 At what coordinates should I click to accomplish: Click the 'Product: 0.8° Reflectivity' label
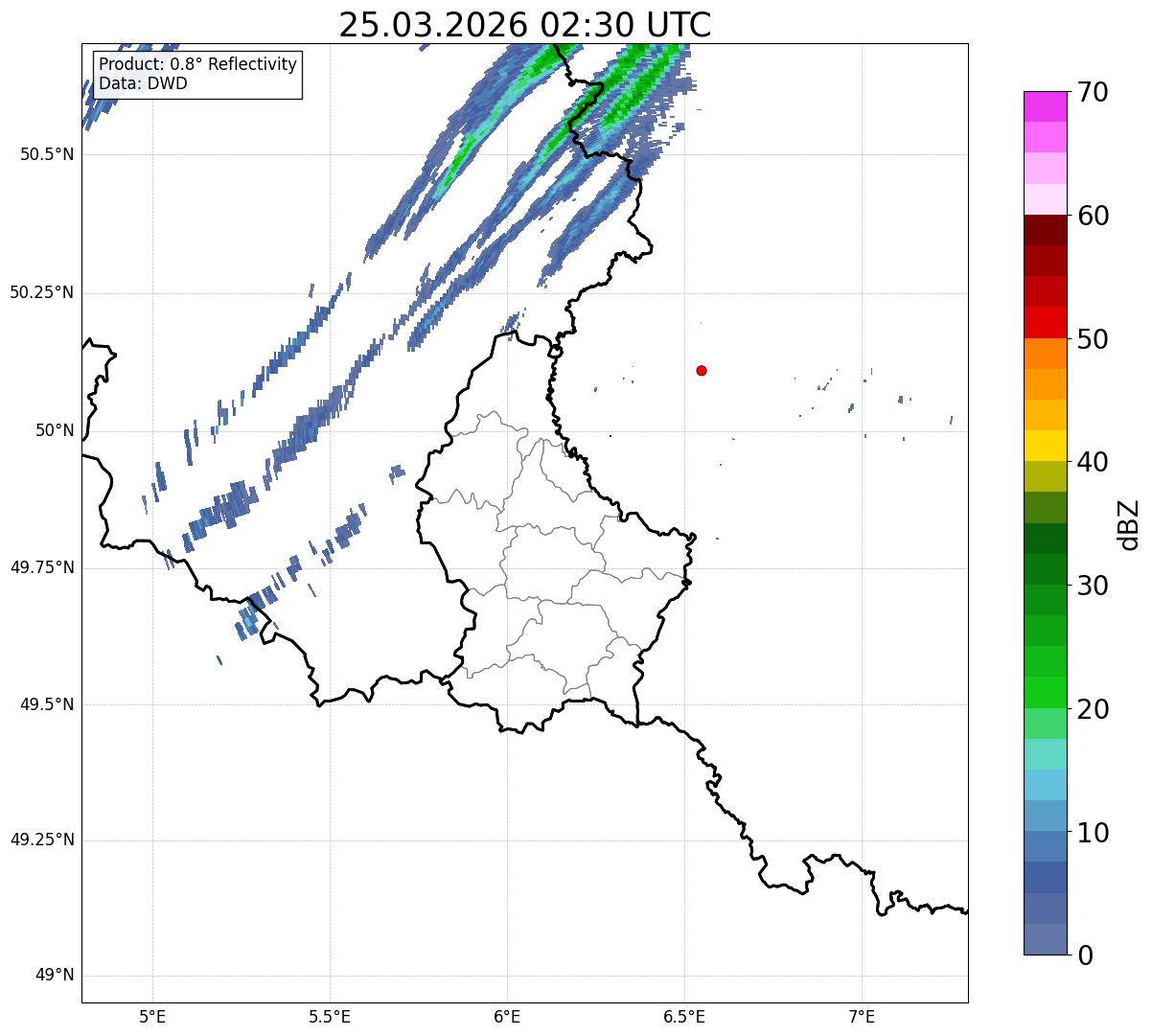(198, 64)
